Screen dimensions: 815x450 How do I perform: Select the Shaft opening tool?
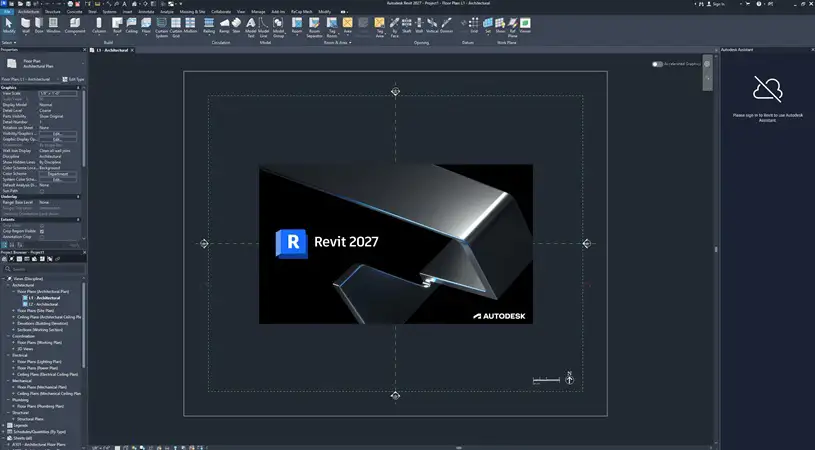[406, 25]
